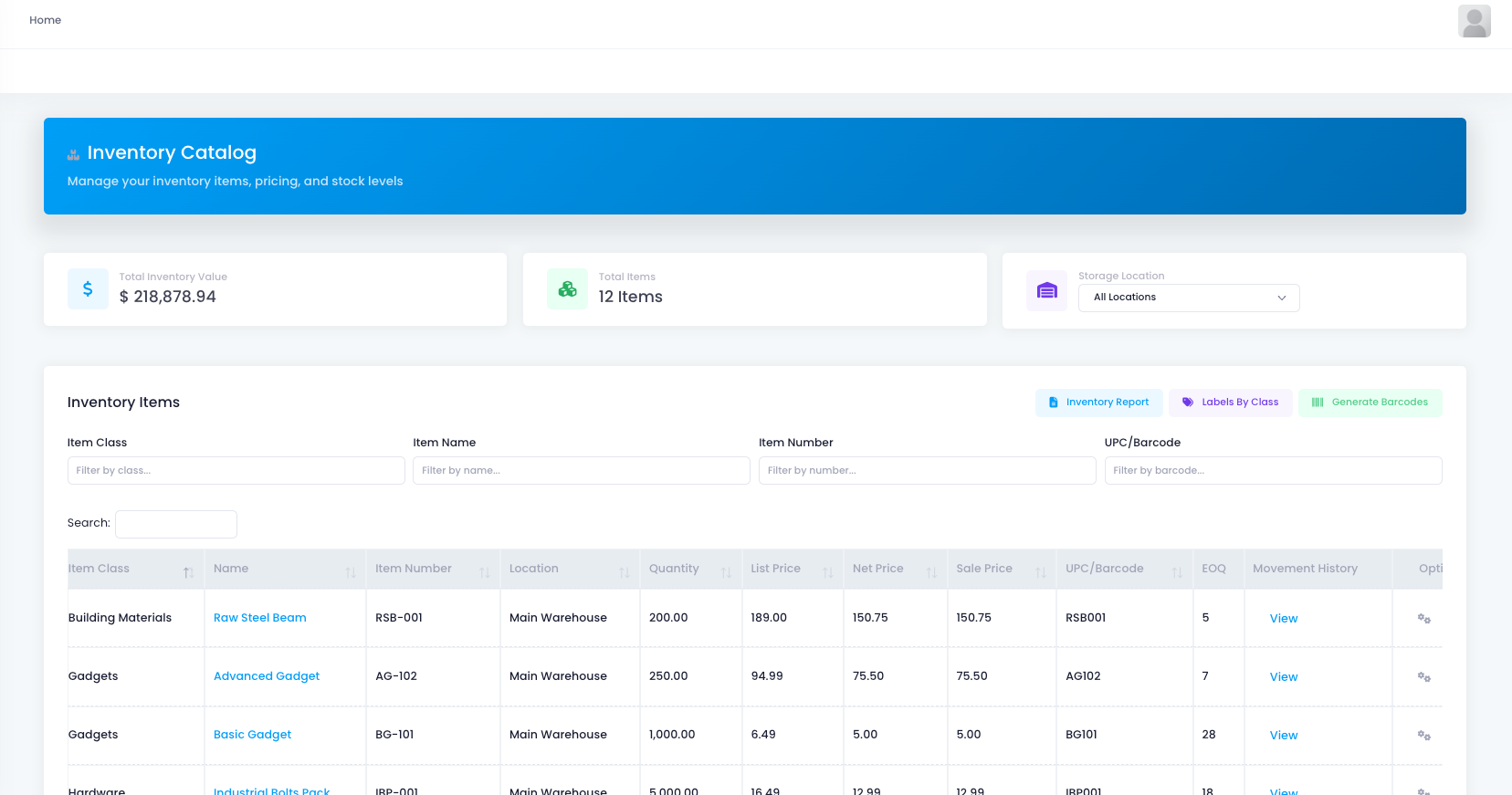The height and width of the screenshot is (795, 1512).
Task: Open options gear for Advanced Gadget row
Action: (x=1423, y=677)
